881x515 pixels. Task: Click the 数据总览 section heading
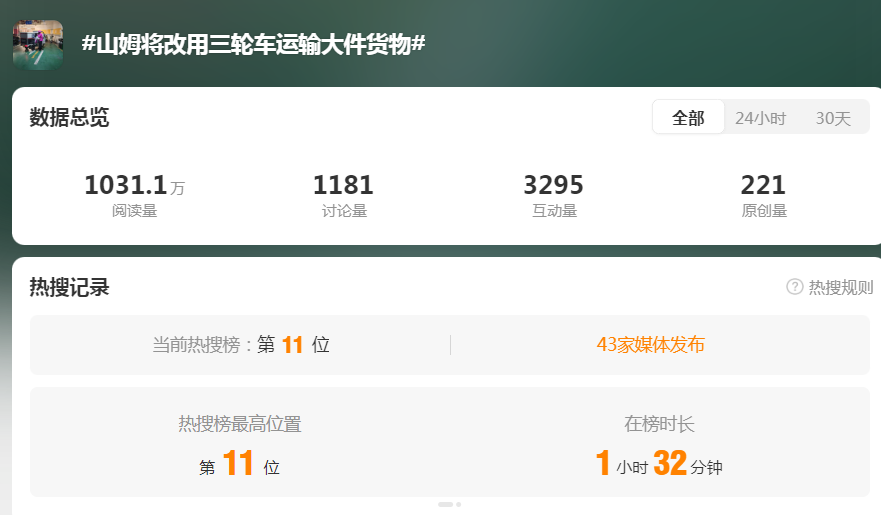click(69, 118)
